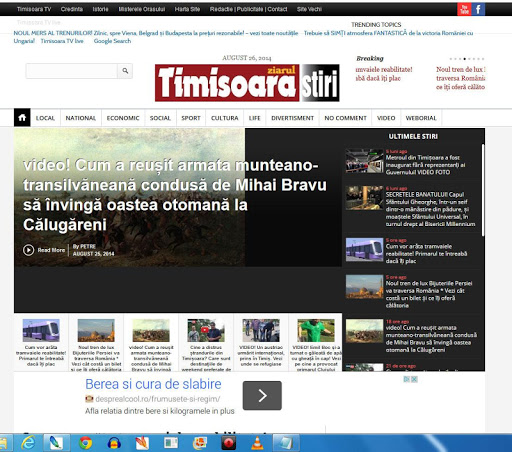Click the metro inauguration sidebar thumbnail
This screenshot has width=512, height=452.
coord(364,161)
